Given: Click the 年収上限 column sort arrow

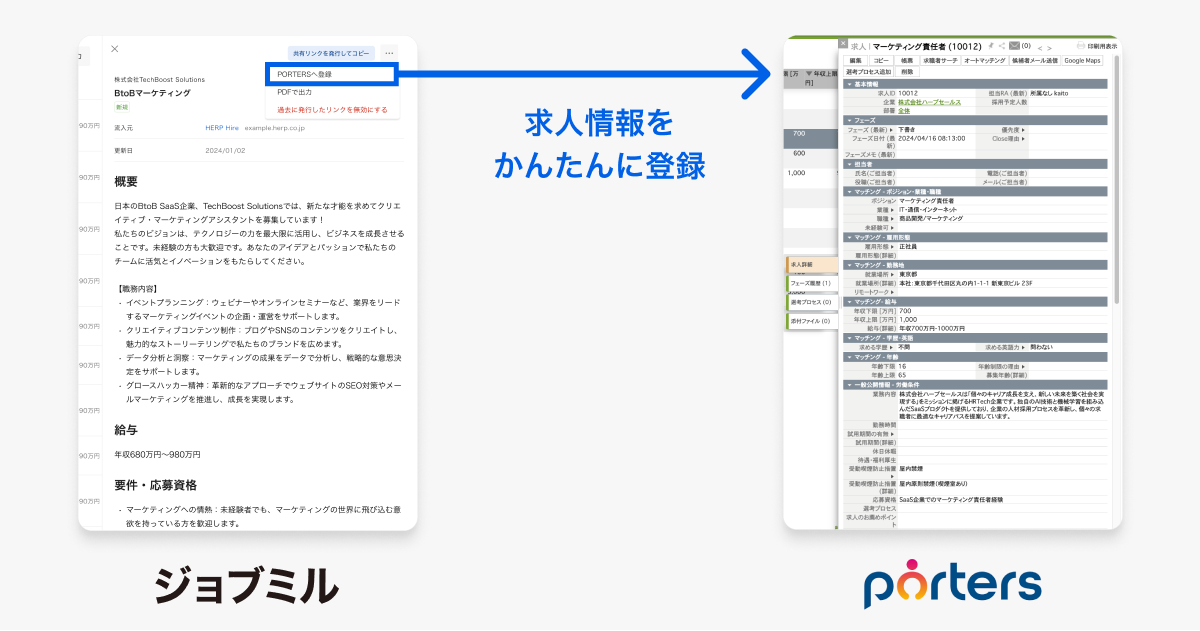Looking at the screenshot, I should 809,73.
